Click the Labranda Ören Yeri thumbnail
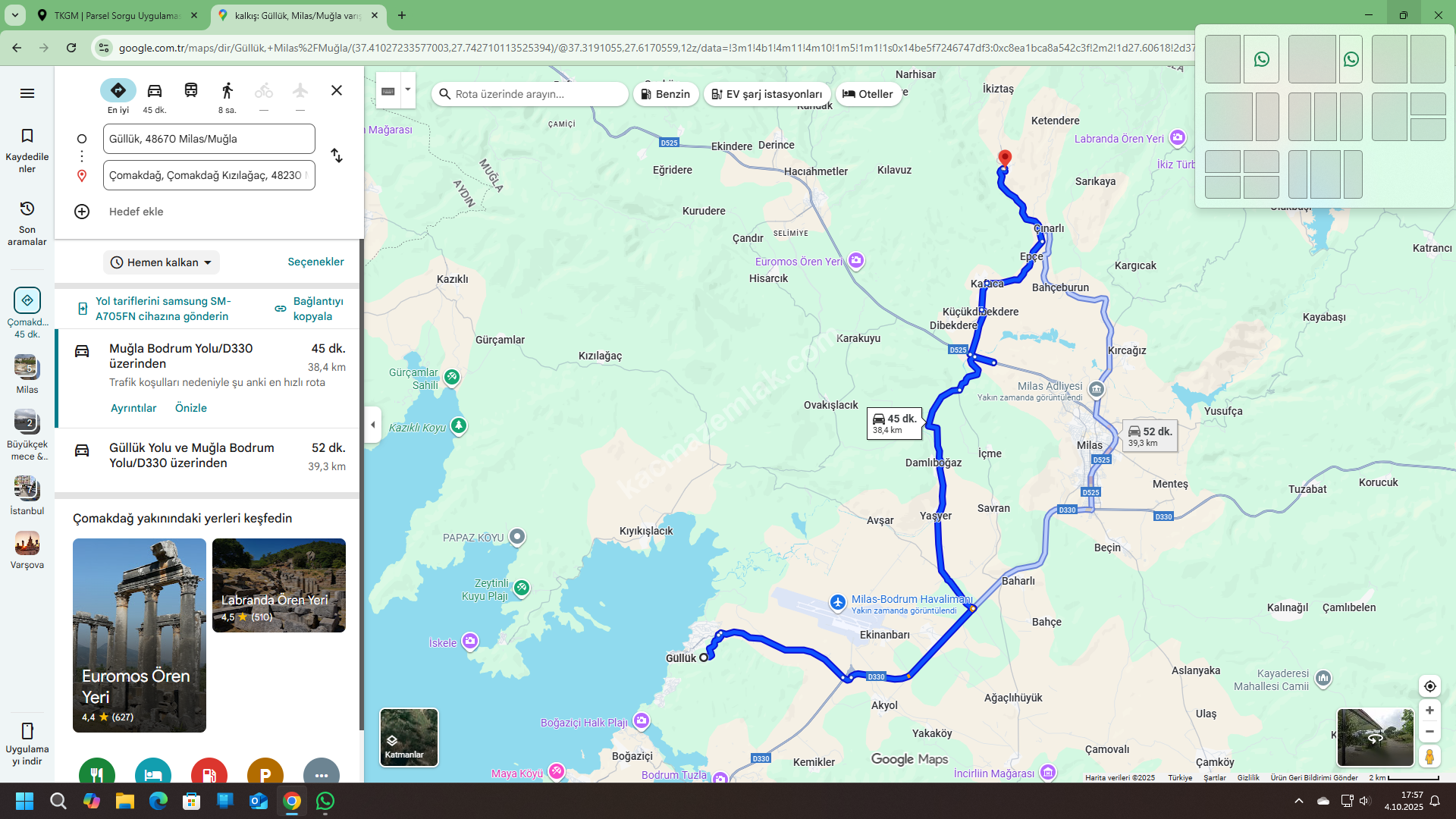The width and height of the screenshot is (1456, 819). click(279, 585)
